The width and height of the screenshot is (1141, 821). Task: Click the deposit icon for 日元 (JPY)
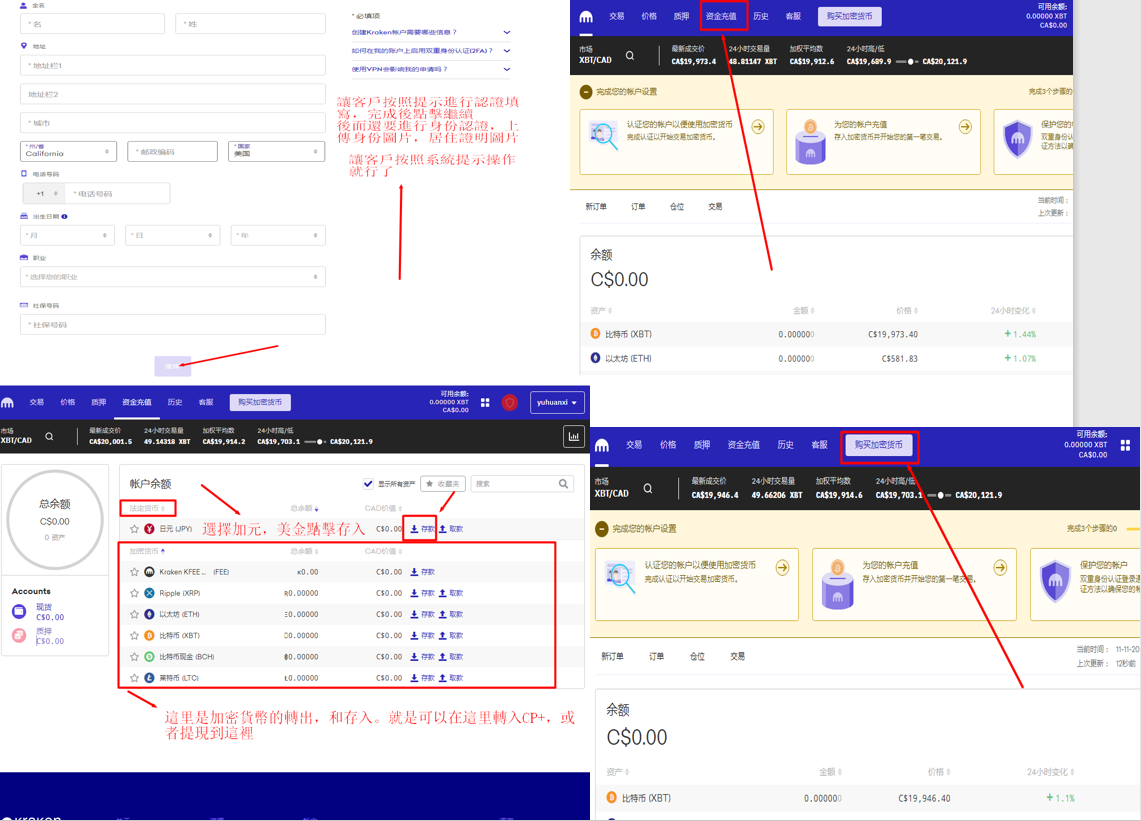414,529
